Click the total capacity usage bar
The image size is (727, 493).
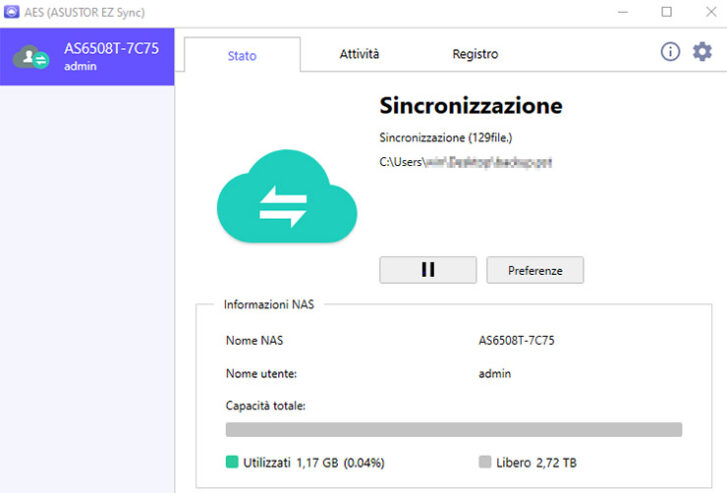tap(454, 430)
